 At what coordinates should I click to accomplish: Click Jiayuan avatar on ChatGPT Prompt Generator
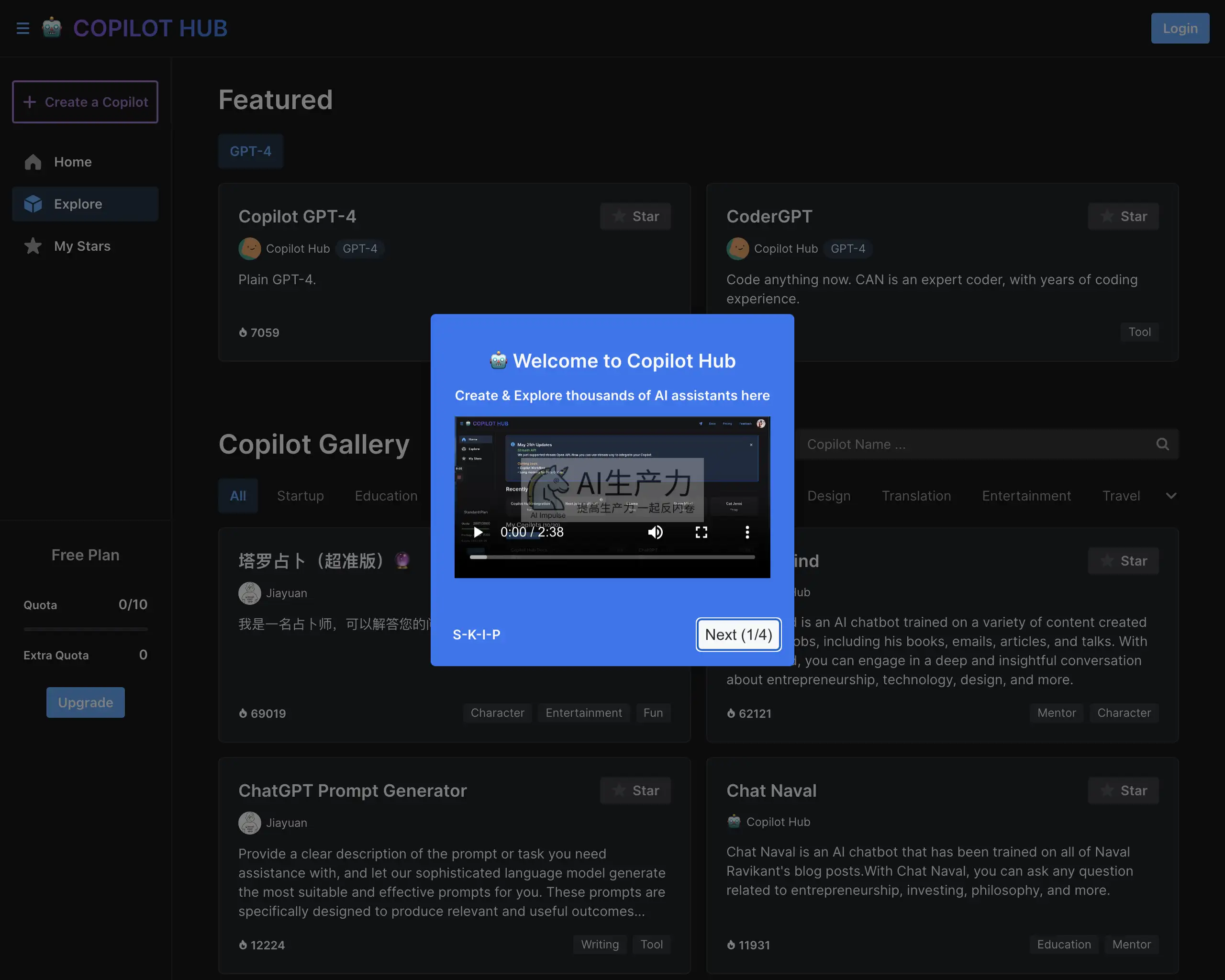[x=249, y=823]
